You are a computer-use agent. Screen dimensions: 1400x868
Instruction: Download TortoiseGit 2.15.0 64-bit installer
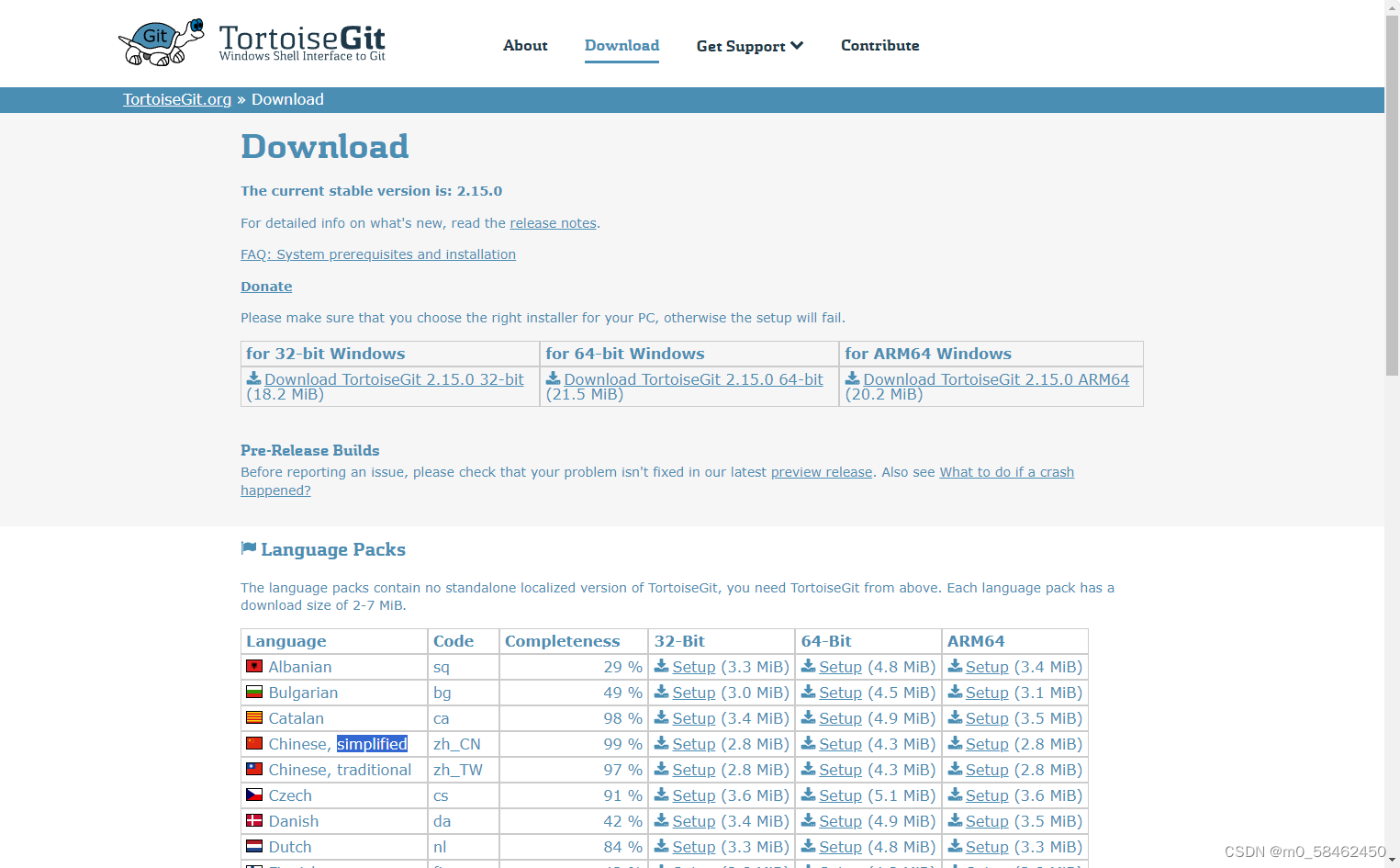[693, 379]
